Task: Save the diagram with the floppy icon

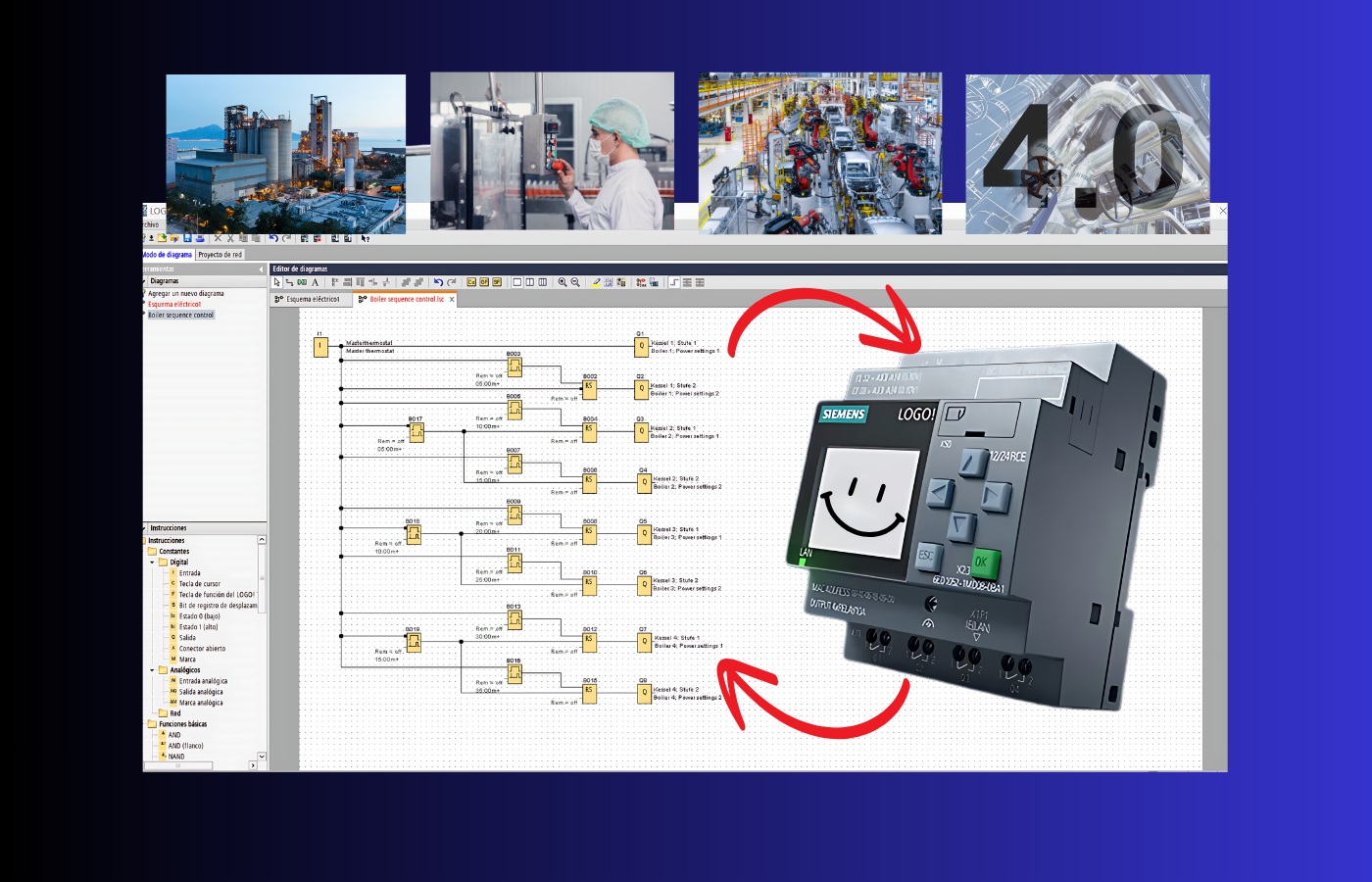Action: 187,238
